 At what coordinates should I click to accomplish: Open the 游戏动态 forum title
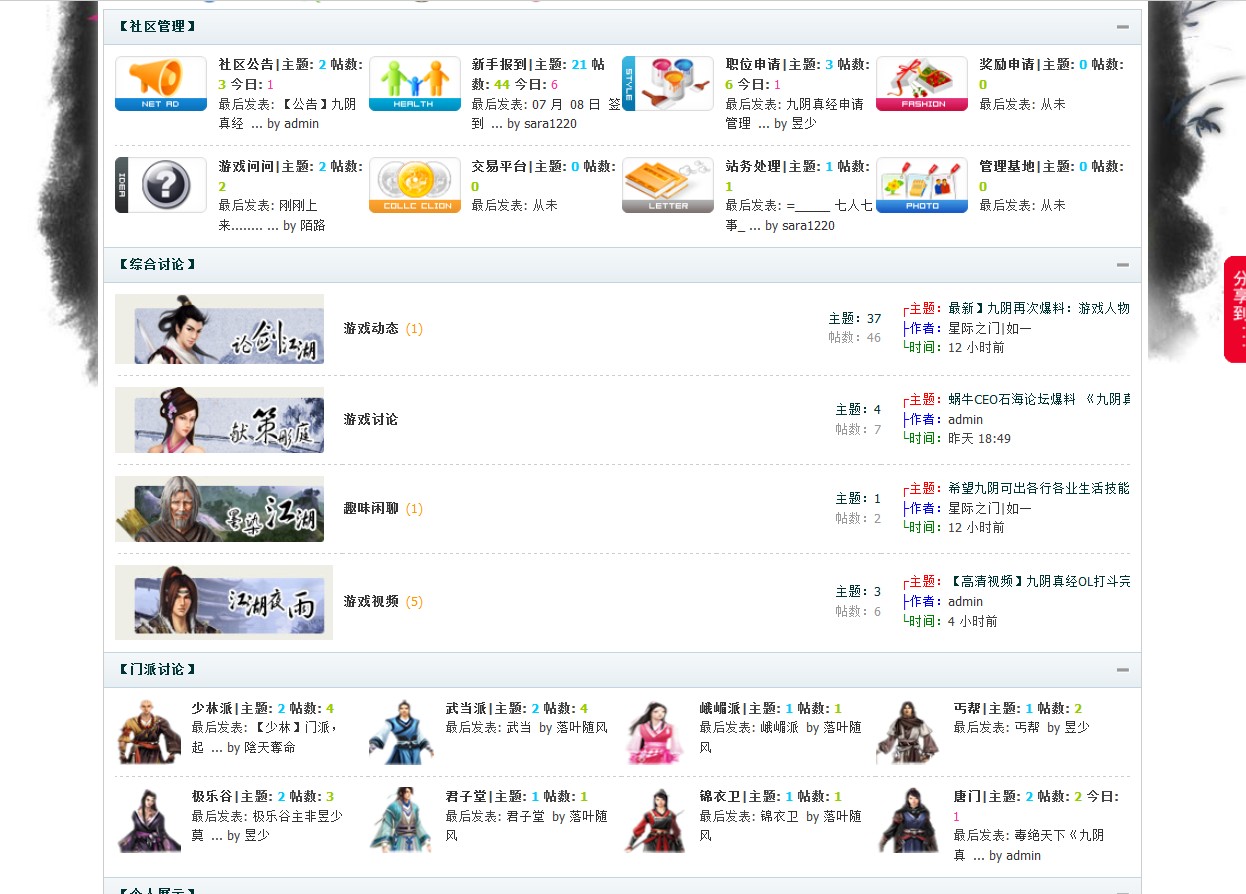371,328
